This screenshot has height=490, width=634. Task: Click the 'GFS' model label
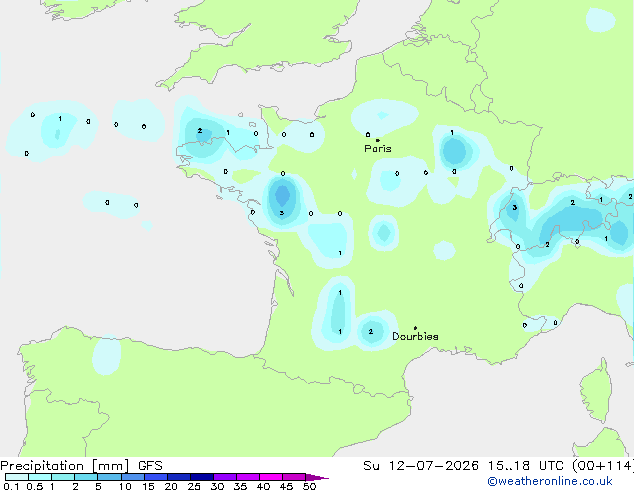pos(150,466)
